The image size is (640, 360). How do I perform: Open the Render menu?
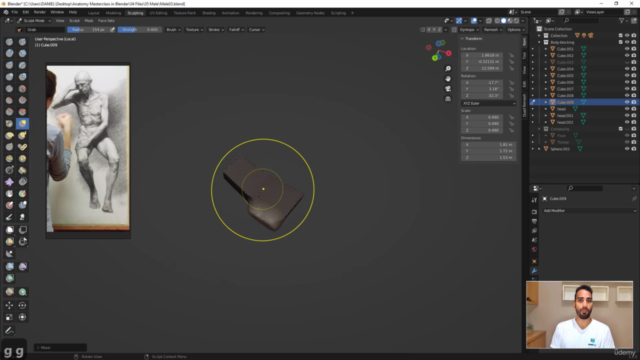(x=40, y=12)
